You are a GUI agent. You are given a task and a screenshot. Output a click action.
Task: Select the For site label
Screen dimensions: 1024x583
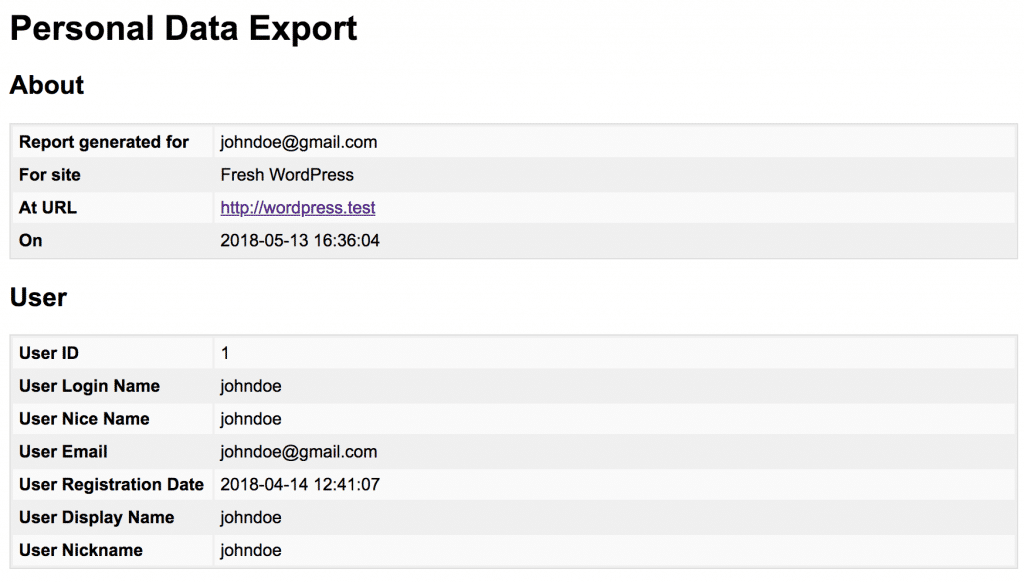50,175
